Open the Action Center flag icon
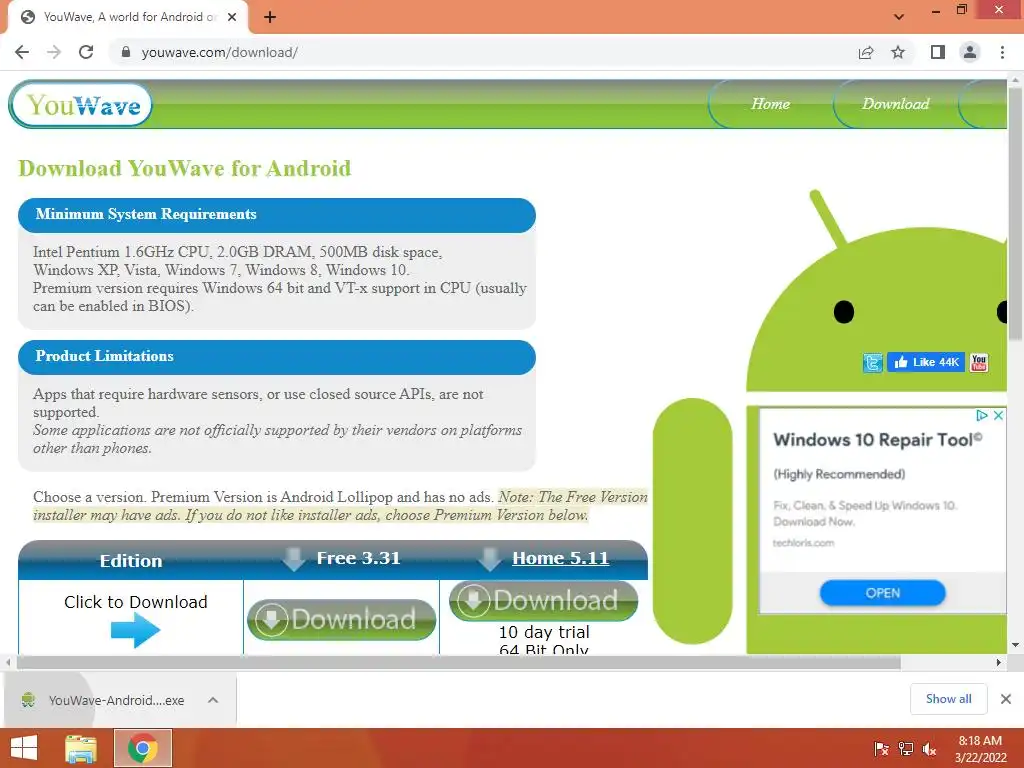This screenshot has height=768, width=1024. click(882, 748)
